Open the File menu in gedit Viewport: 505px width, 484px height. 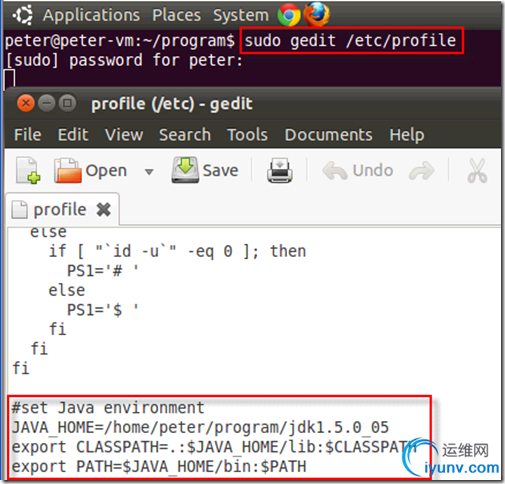pos(28,135)
